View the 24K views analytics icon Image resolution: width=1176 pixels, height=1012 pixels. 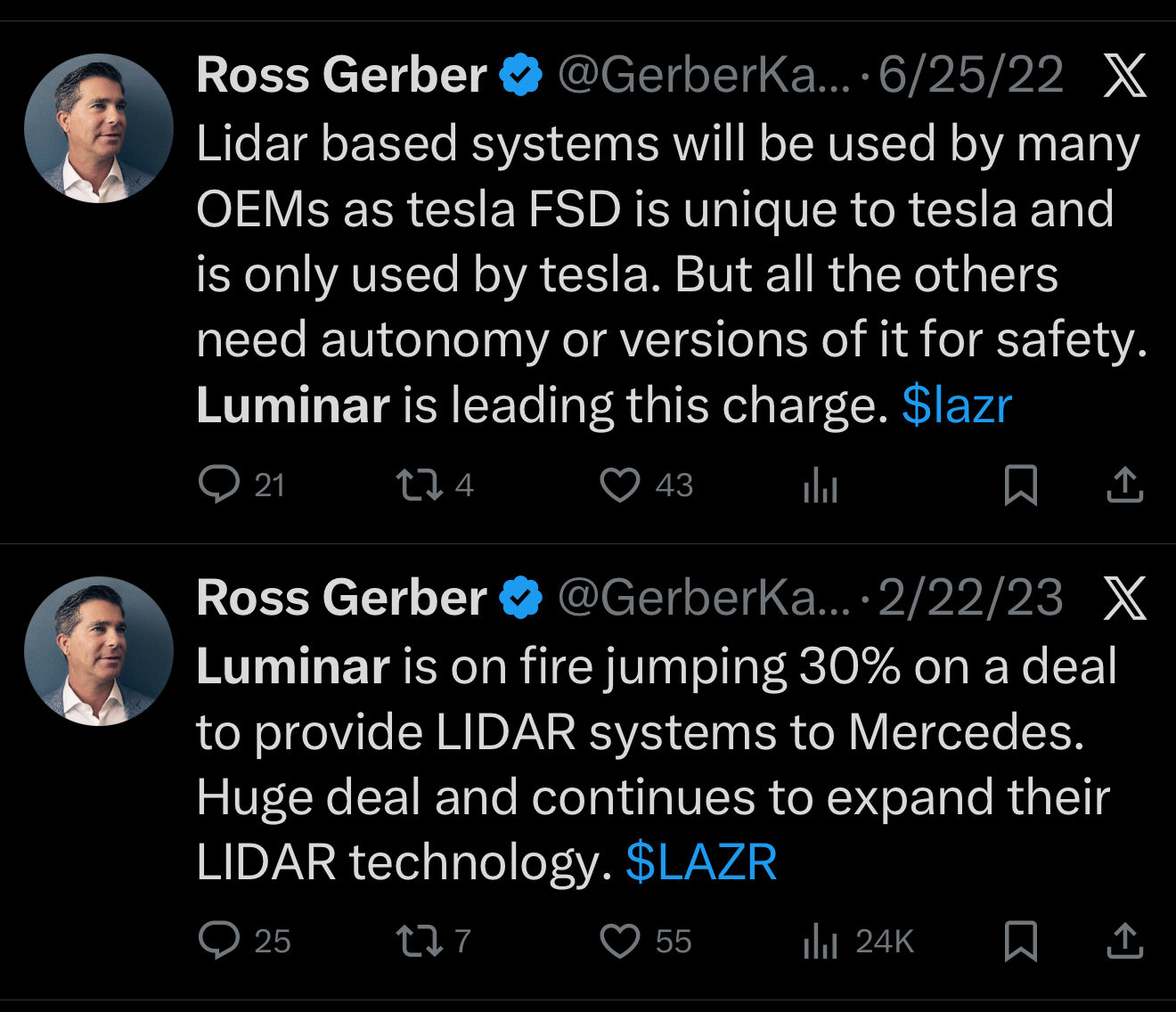coord(821,943)
